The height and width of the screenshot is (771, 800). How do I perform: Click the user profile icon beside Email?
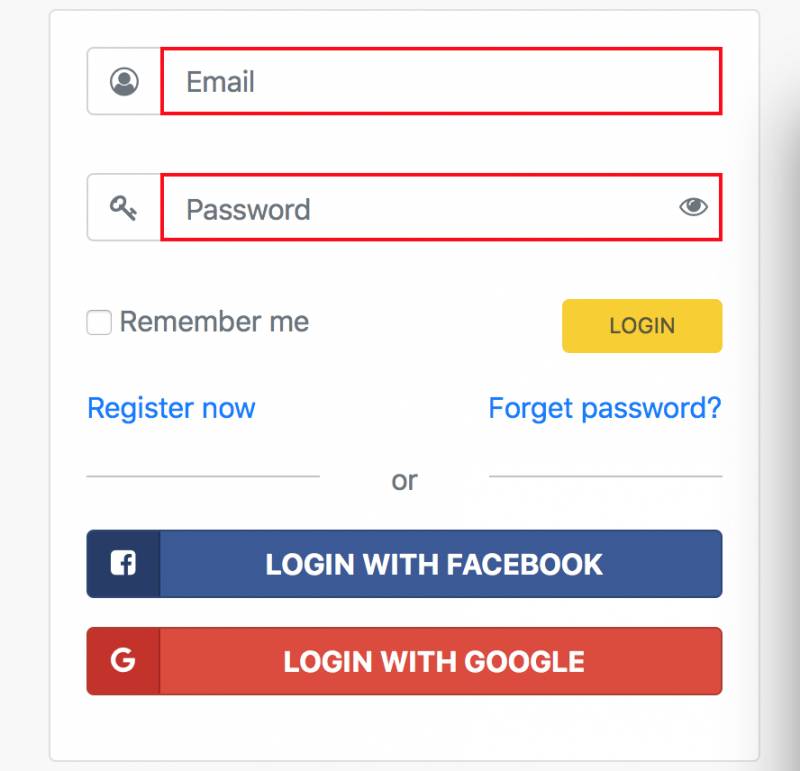pyautogui.click(x=124, y=81)
